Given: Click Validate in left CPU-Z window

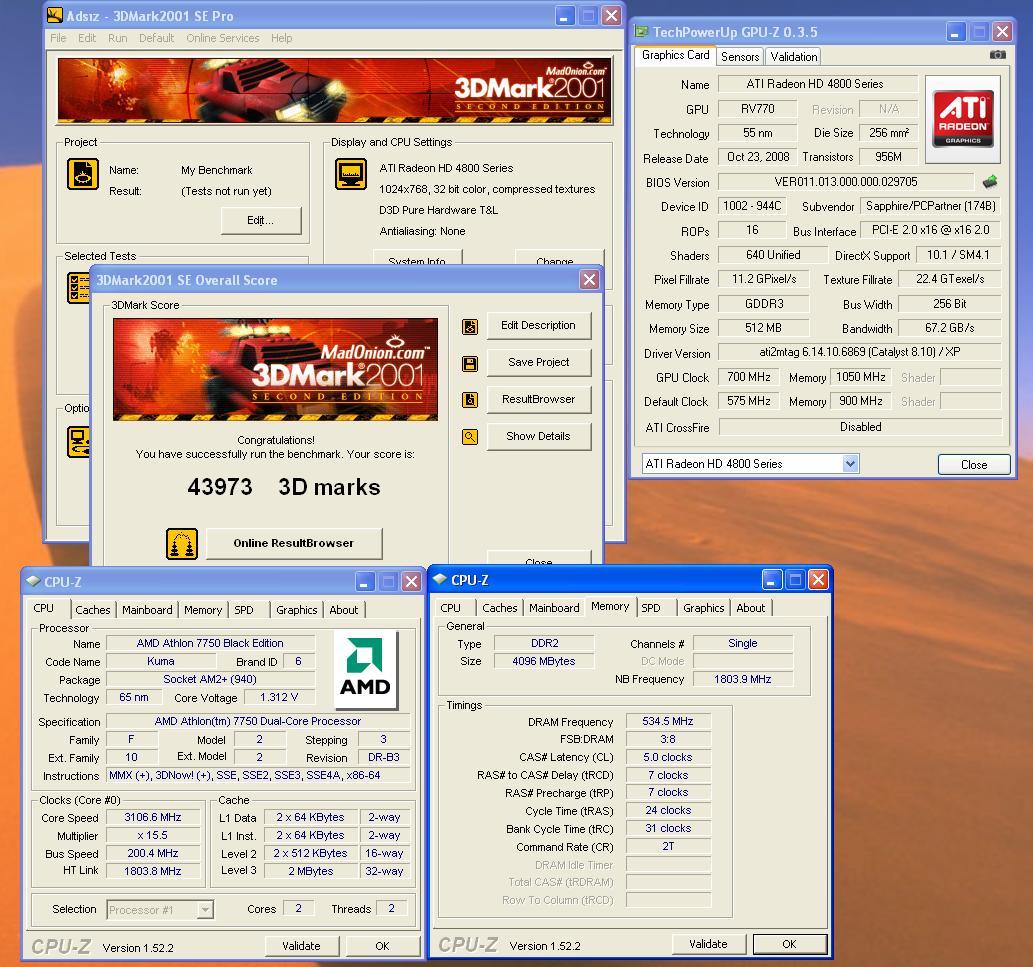Looking at the screenshot, I should point(302,946).
